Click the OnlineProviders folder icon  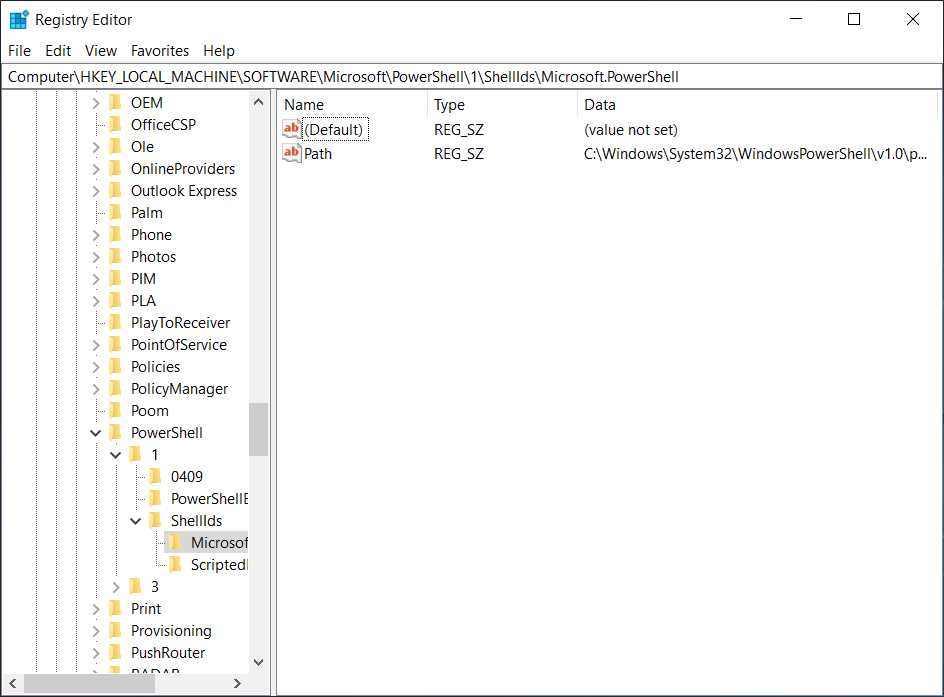point(116,169)
